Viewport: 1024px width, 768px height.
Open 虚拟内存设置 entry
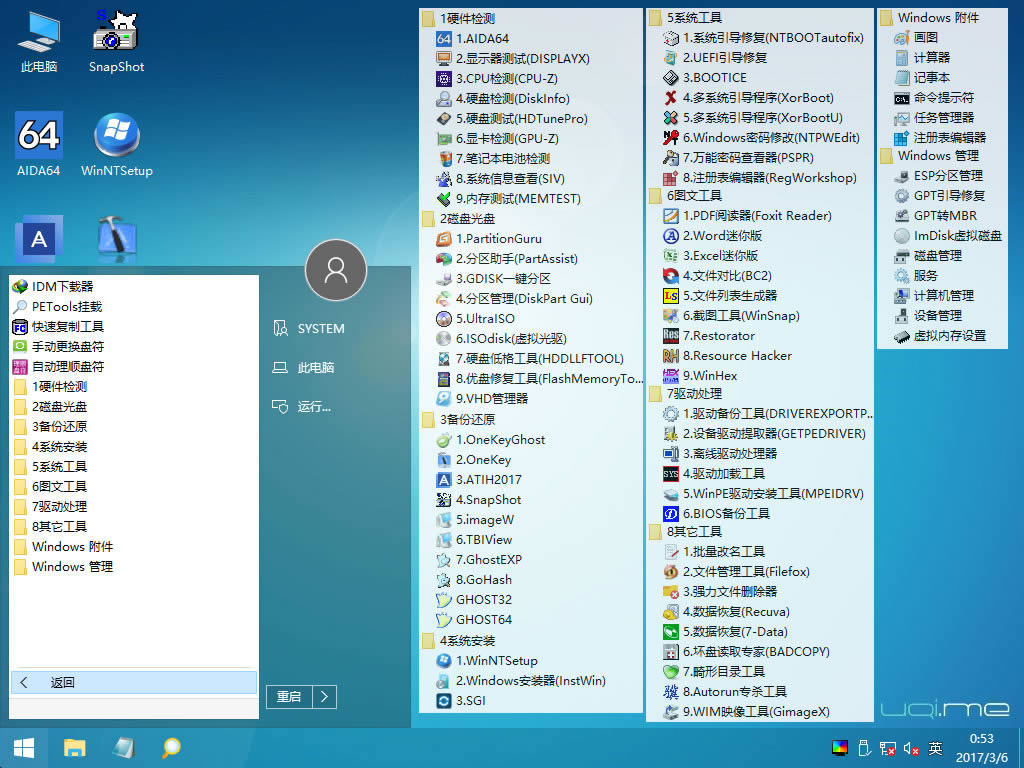[x=940, y=336]
